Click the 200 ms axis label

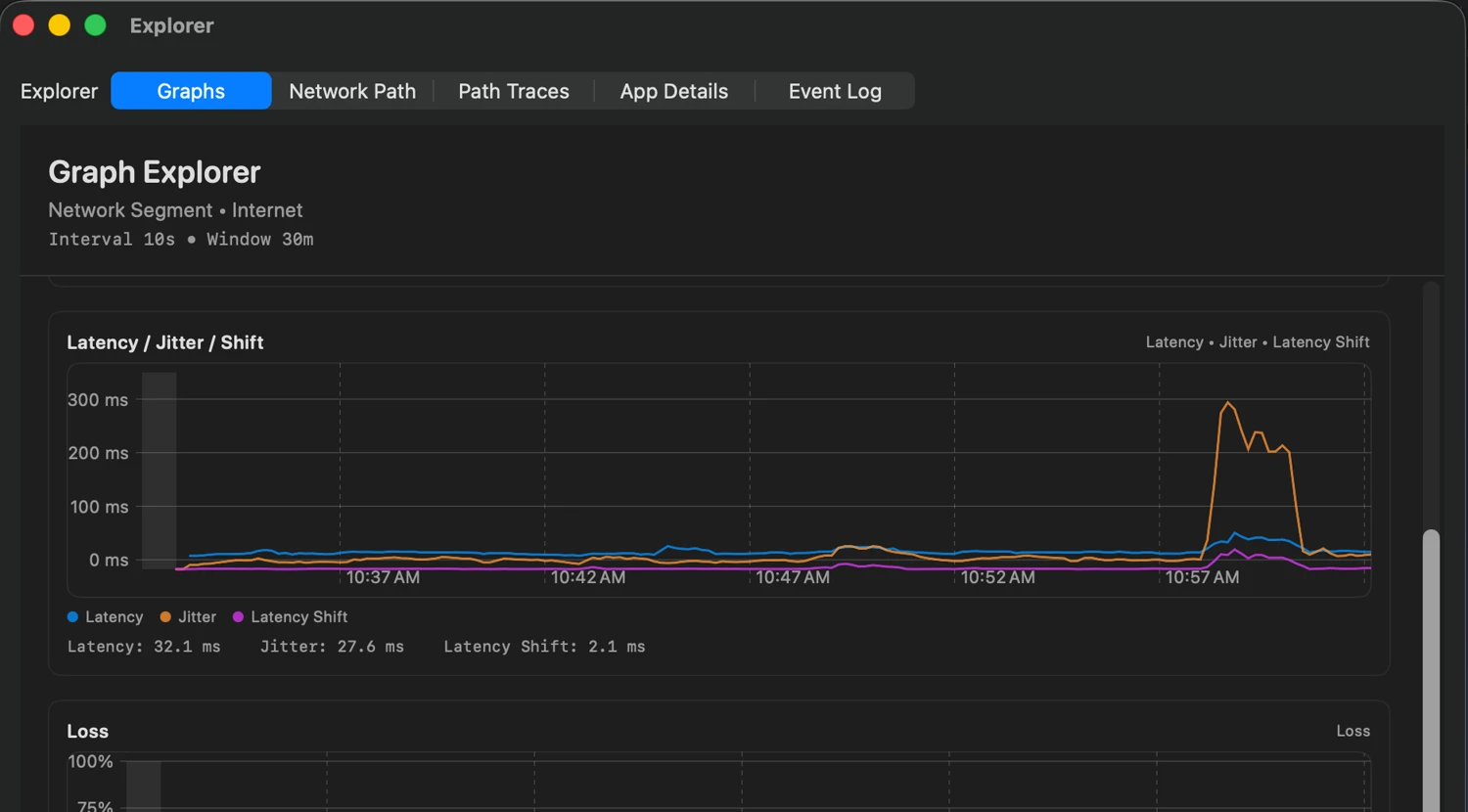98,453
